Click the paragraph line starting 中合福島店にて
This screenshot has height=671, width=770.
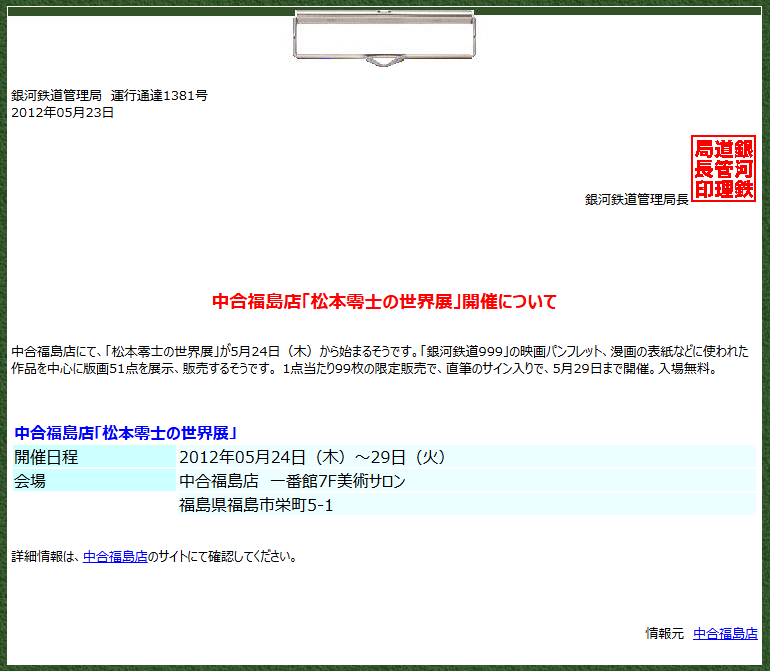[380, 351]
